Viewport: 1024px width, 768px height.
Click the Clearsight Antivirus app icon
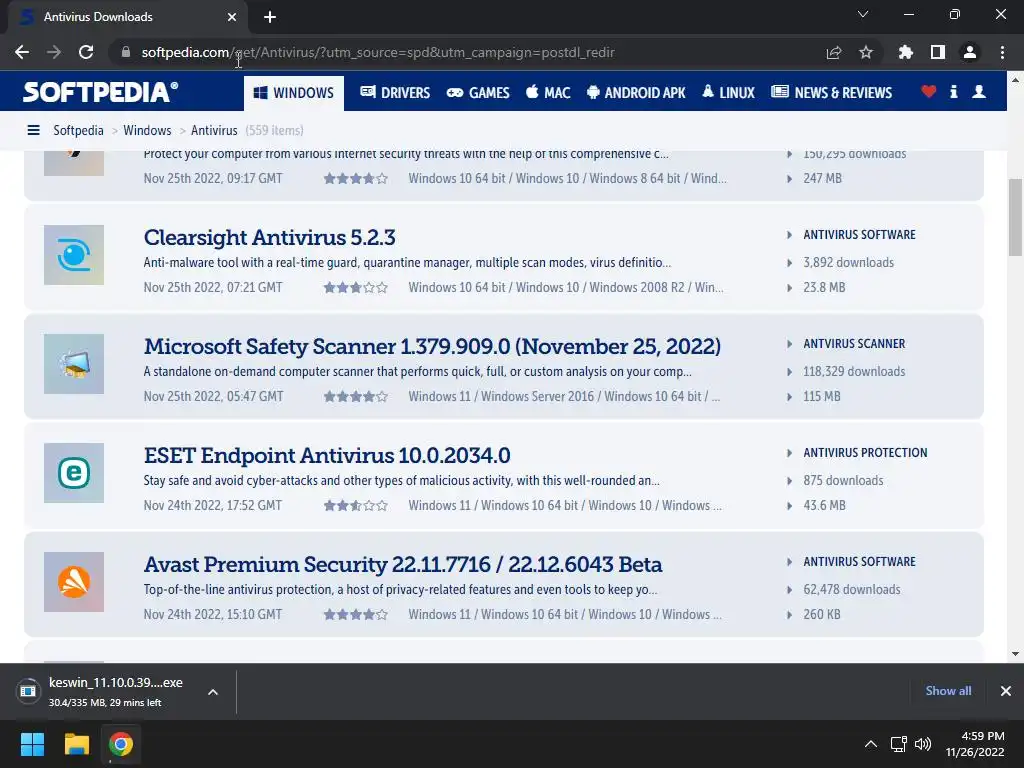(74, 255)
